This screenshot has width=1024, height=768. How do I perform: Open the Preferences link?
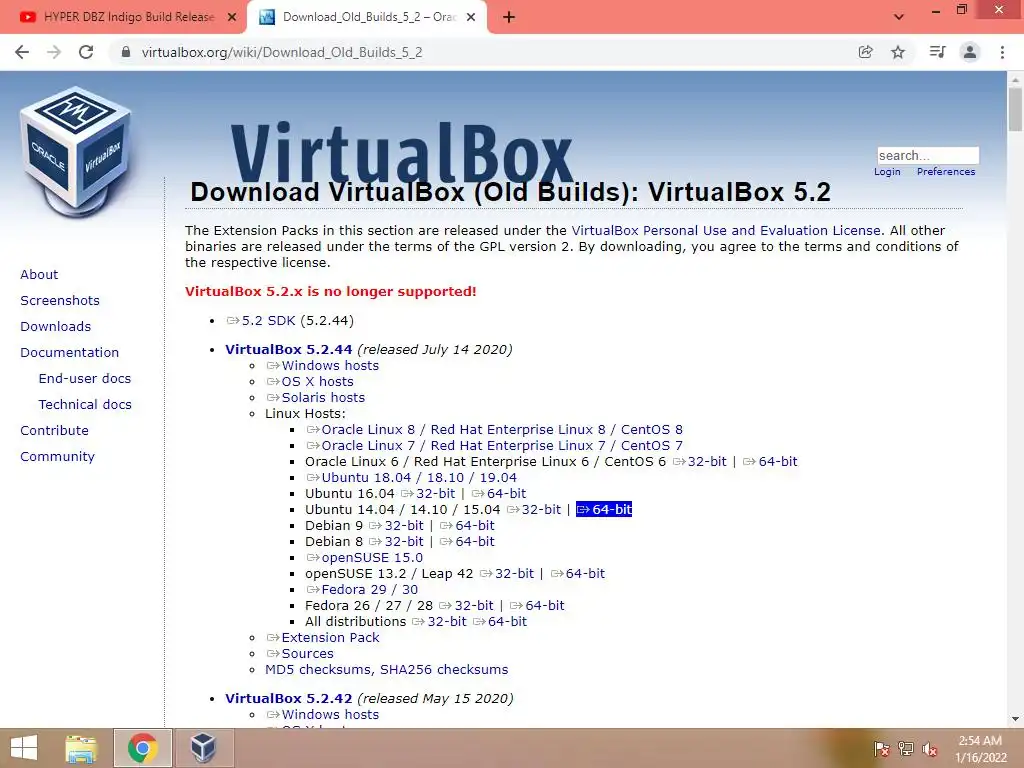[946, 172]
